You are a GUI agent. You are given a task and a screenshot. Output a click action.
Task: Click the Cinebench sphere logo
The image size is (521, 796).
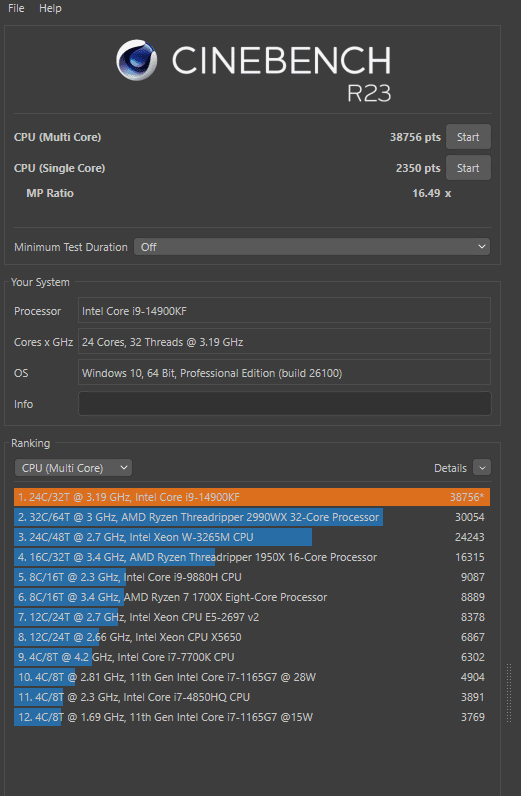click(136, 60)
